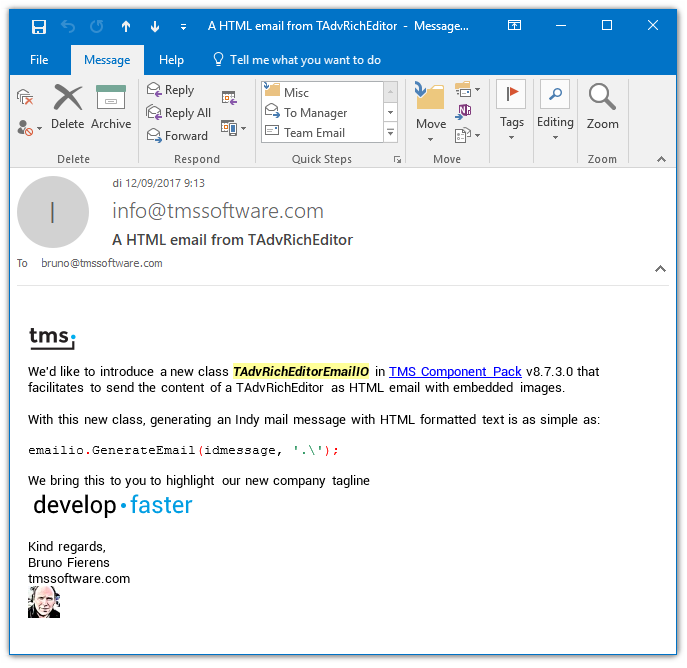Open the Tags menu with the flag icon
687x668 pixels.
point(511,110)
